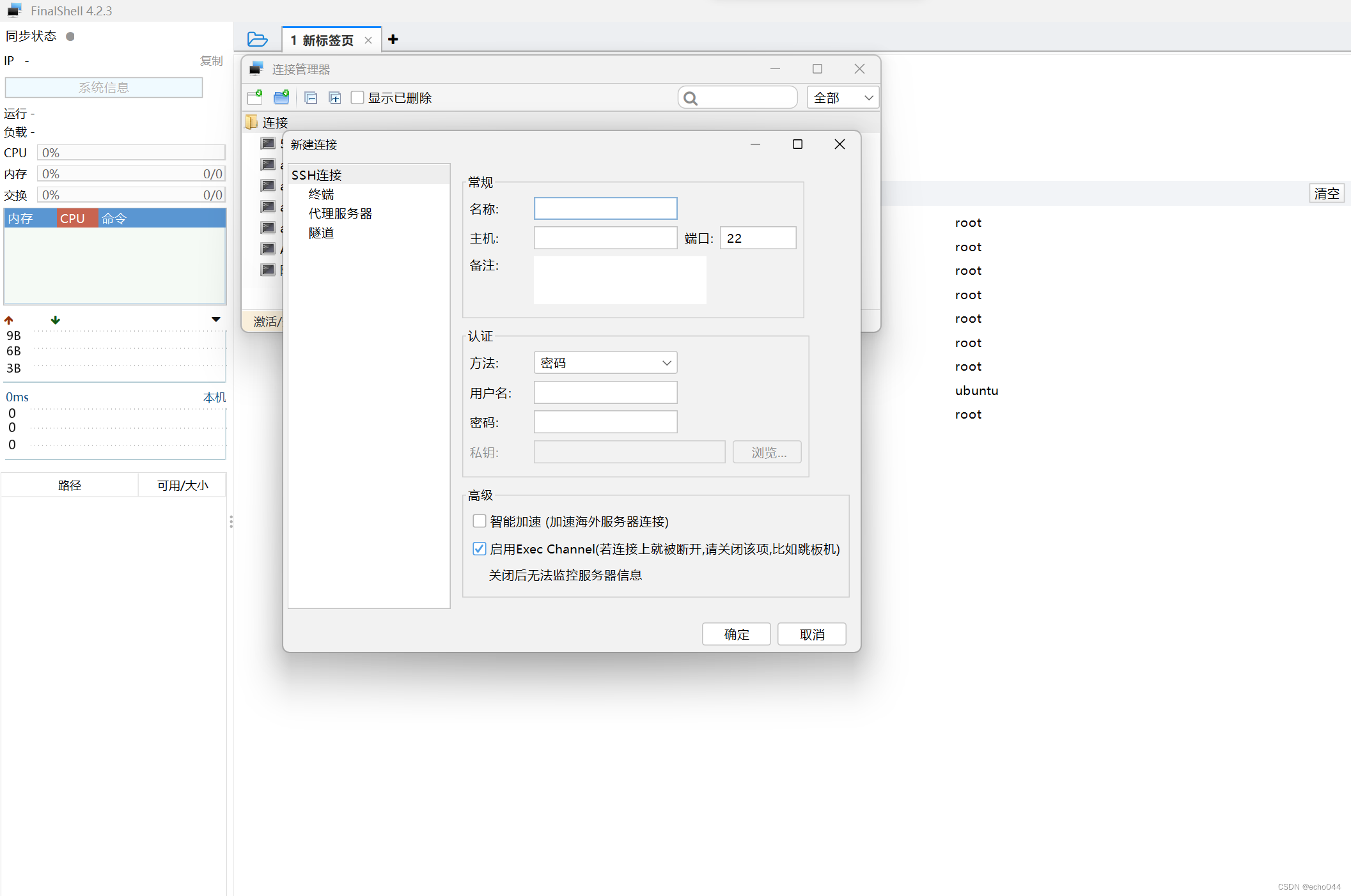1351x896 pixels.
Task: Expand the network interface dropdown arrow
Action: pos(216,320)
